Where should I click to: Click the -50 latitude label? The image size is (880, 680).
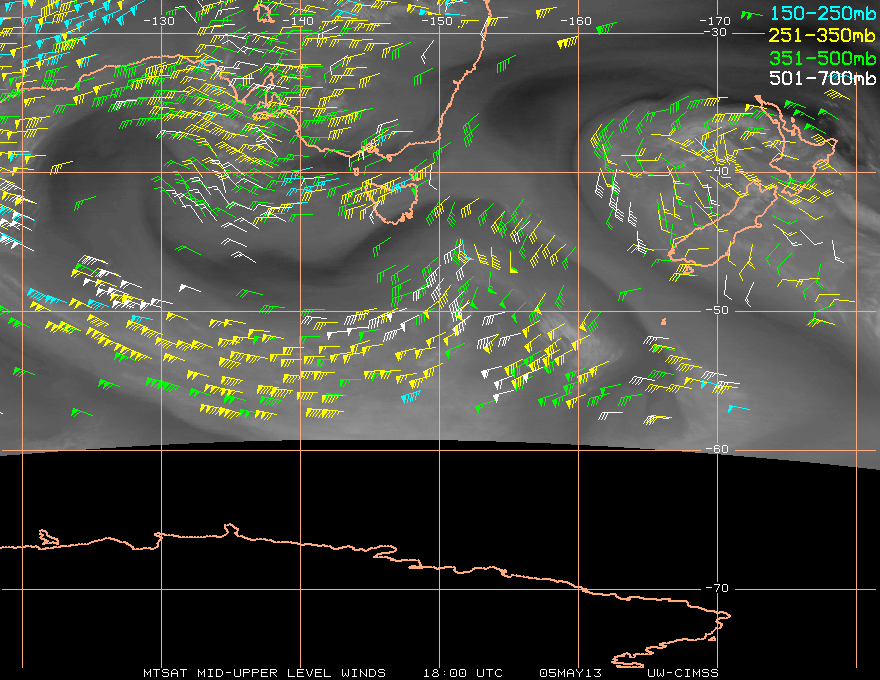[718, 310]
